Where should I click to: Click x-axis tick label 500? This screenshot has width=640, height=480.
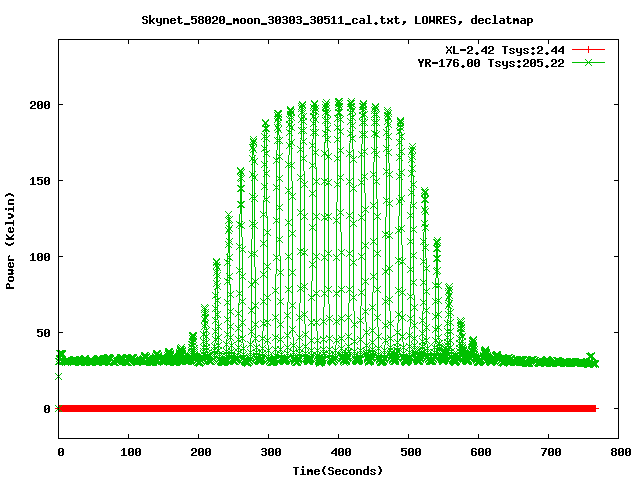tap(411, 452)
